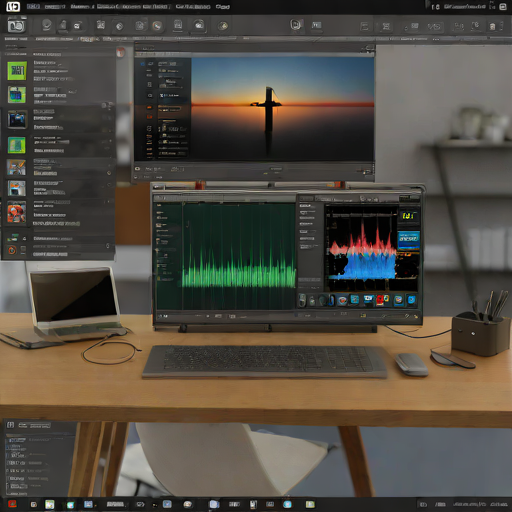Click the red round button atop the sidebar list
The height and width of the screenshot is (512, 512).
tap(121, 52)
